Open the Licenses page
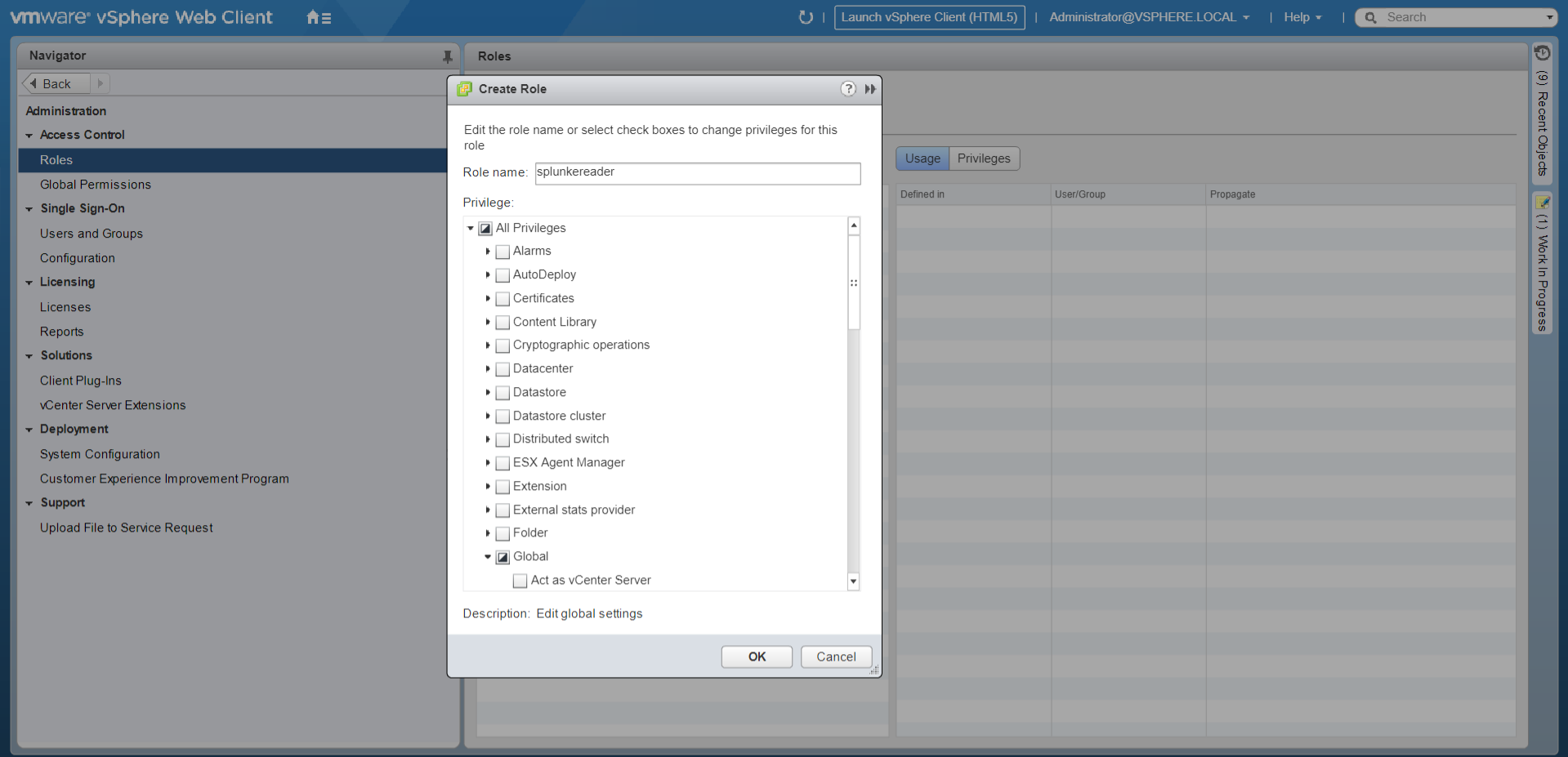Screen dimensions: 1568x757 pyautogui.click(x=65, y=307)
